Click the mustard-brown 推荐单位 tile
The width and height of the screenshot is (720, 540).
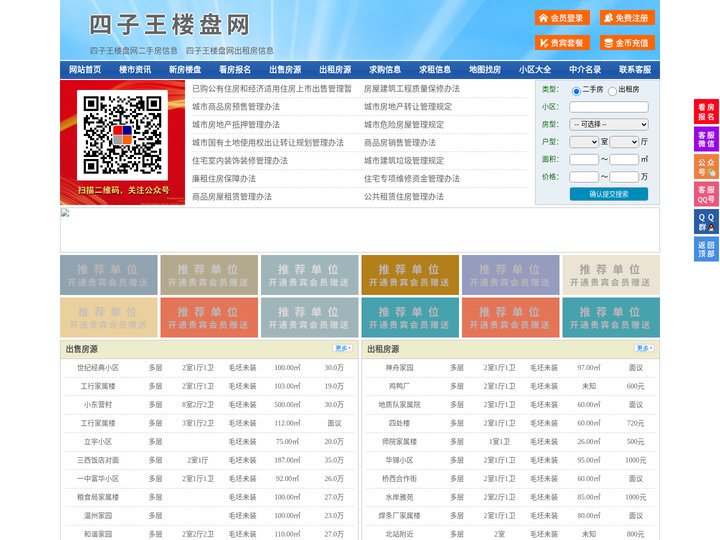point(410,275)
